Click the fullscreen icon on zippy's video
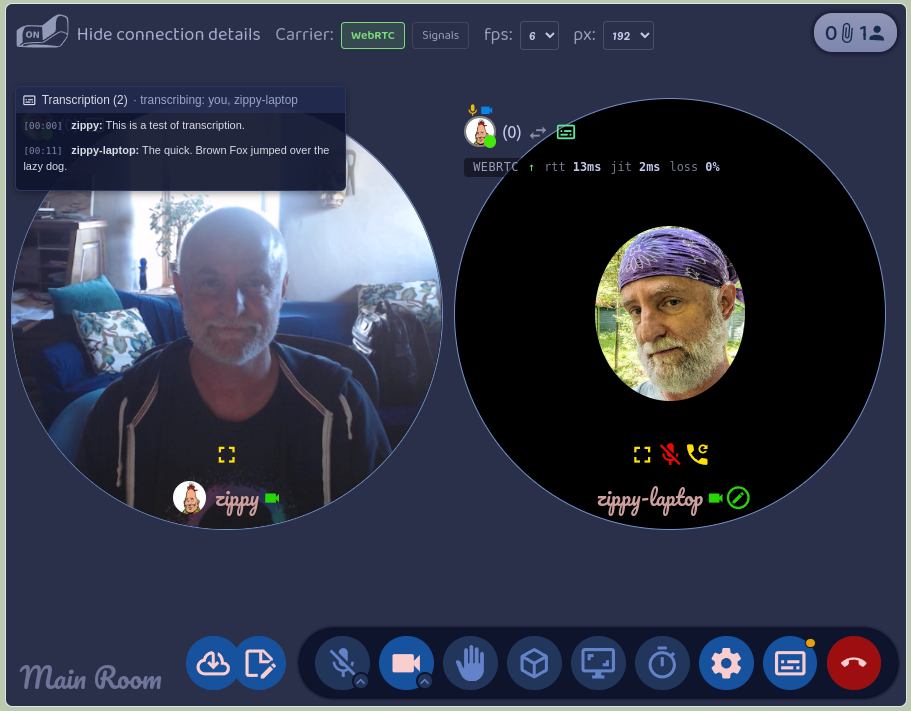 click(x=227, y=454)
